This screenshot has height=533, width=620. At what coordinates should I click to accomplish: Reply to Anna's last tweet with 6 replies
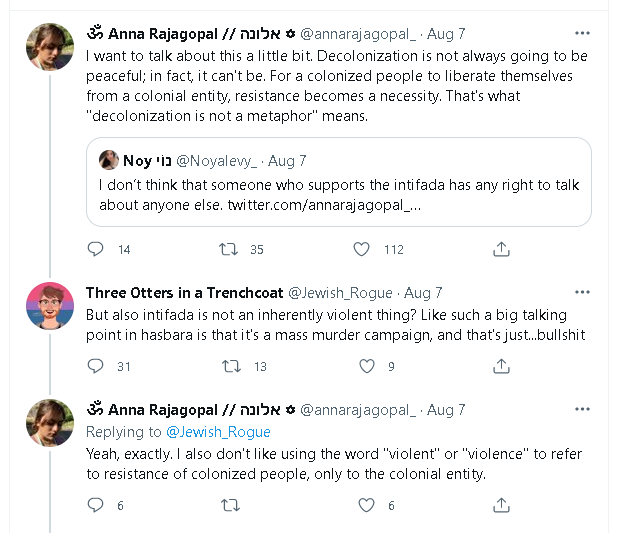click(96, 505)
